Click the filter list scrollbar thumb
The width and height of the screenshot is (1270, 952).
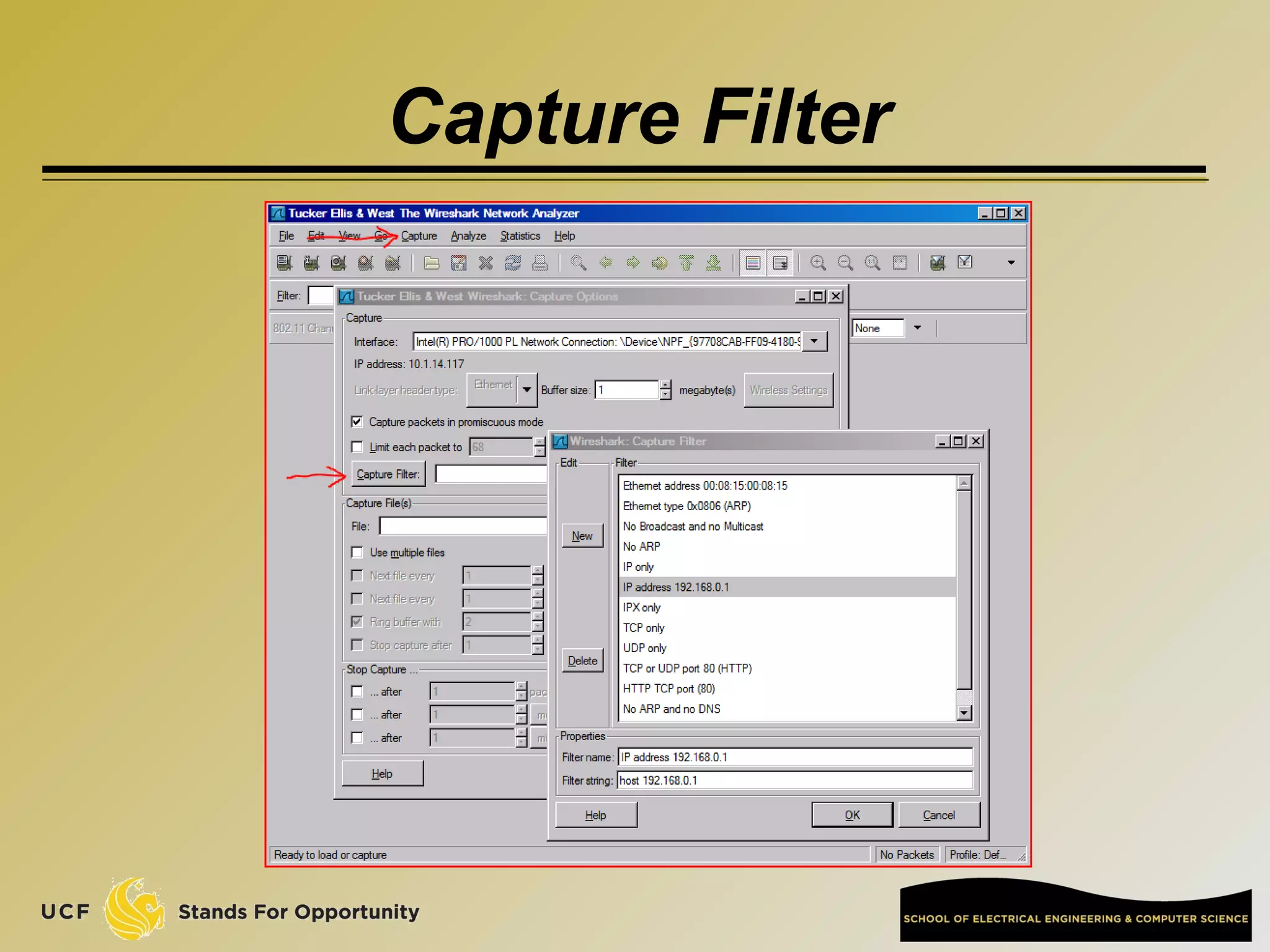tap(964, 589)
